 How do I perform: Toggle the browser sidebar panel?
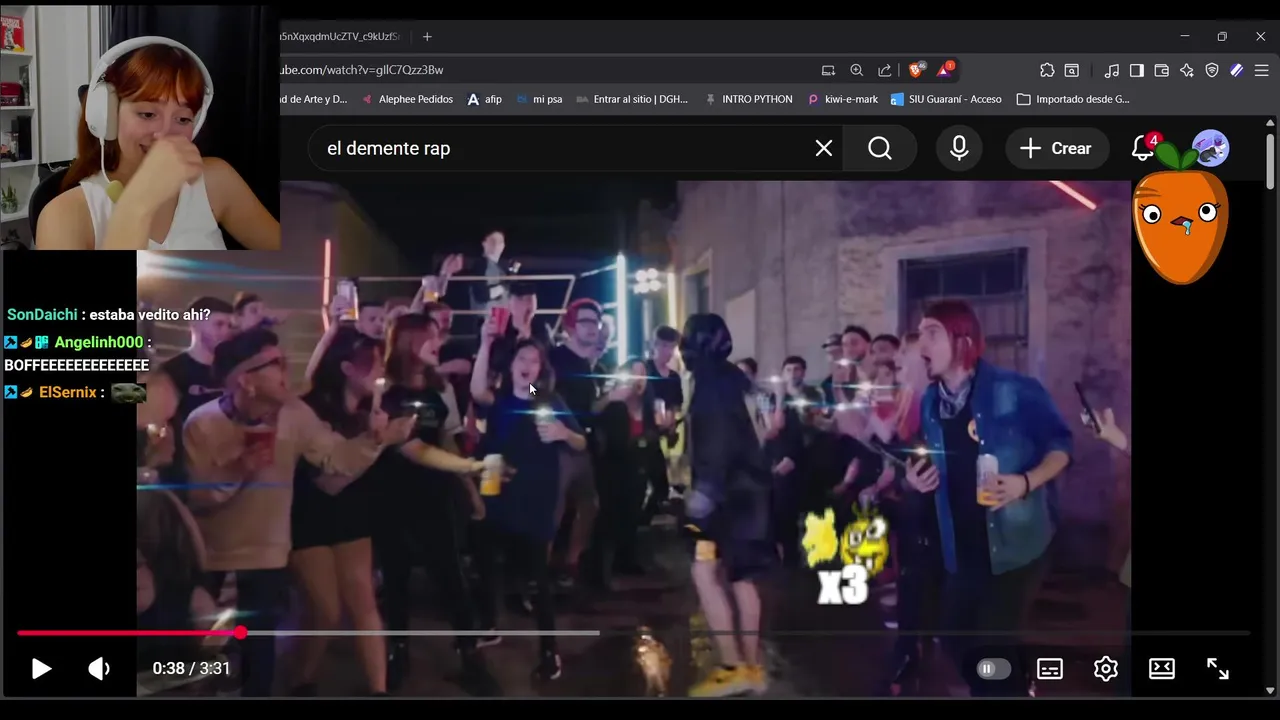coord(1137,70)
